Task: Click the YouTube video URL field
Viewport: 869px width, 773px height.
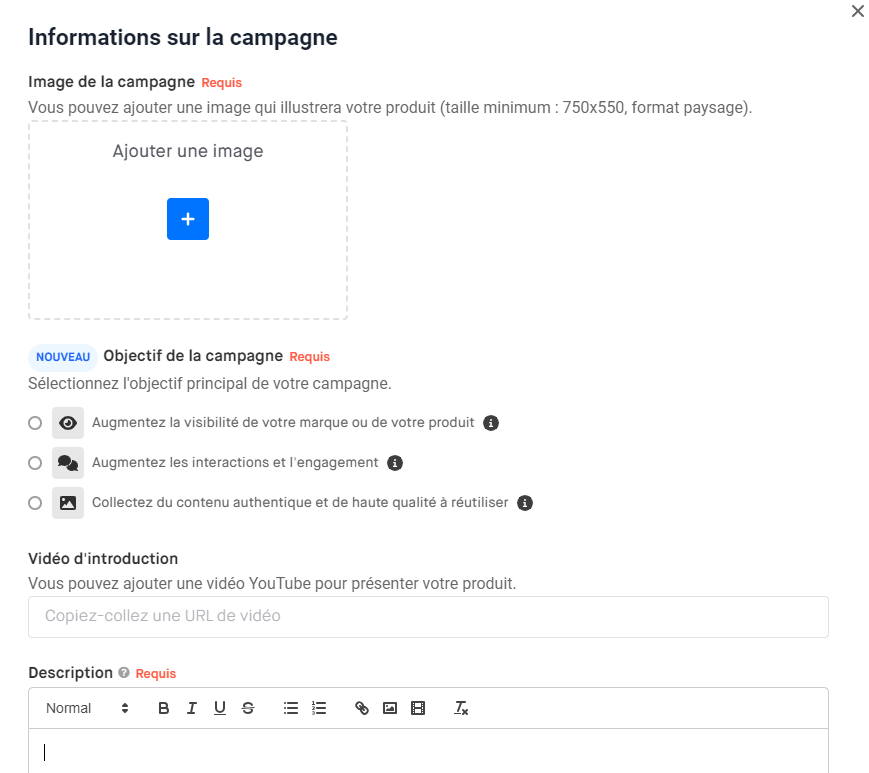Action: [x=428, y=617]
